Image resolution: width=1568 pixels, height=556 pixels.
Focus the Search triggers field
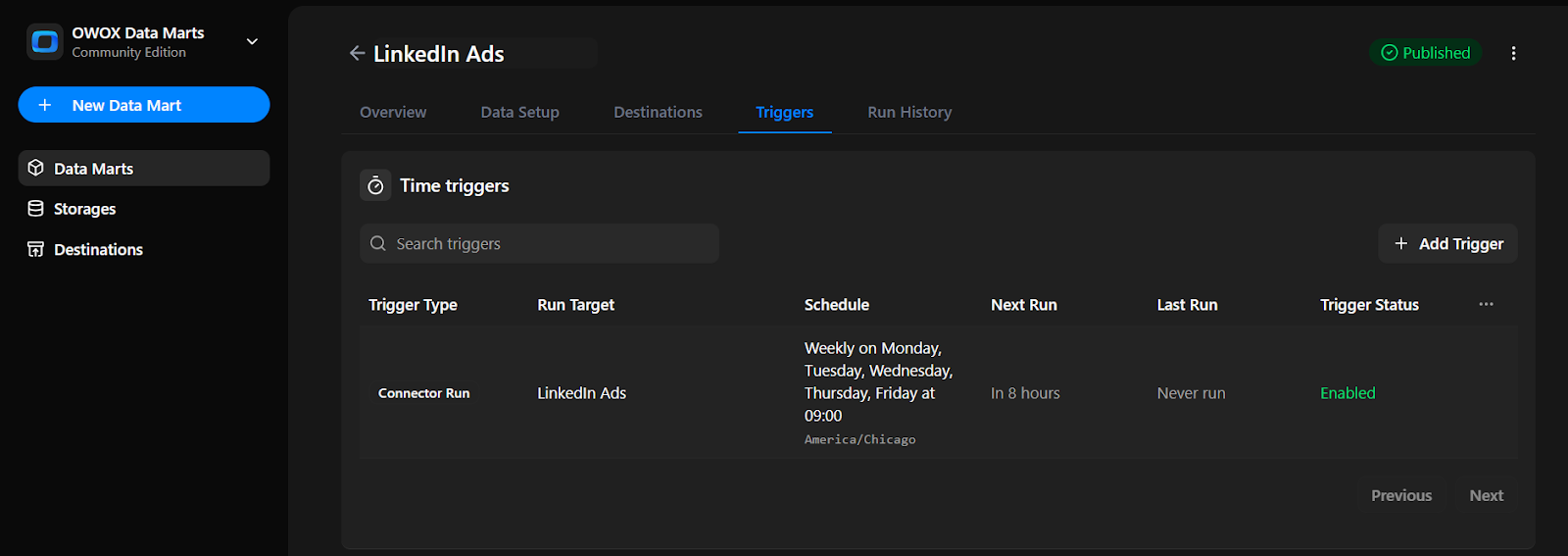(x=540, y=243)
